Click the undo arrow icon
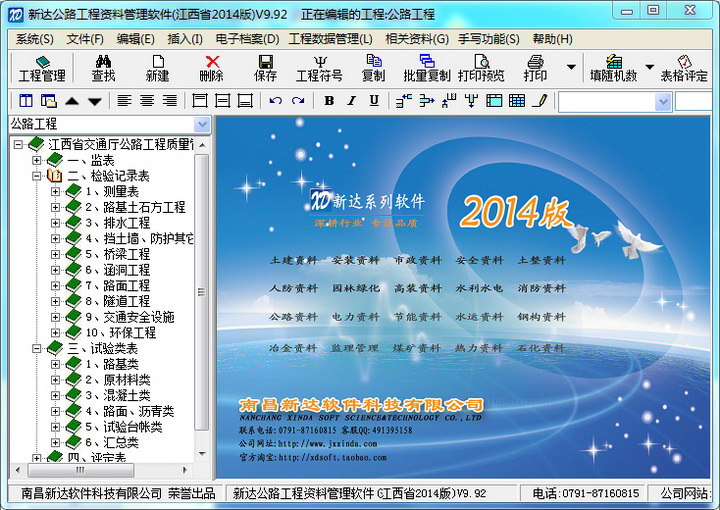720x510 pixels. point(276,101)
